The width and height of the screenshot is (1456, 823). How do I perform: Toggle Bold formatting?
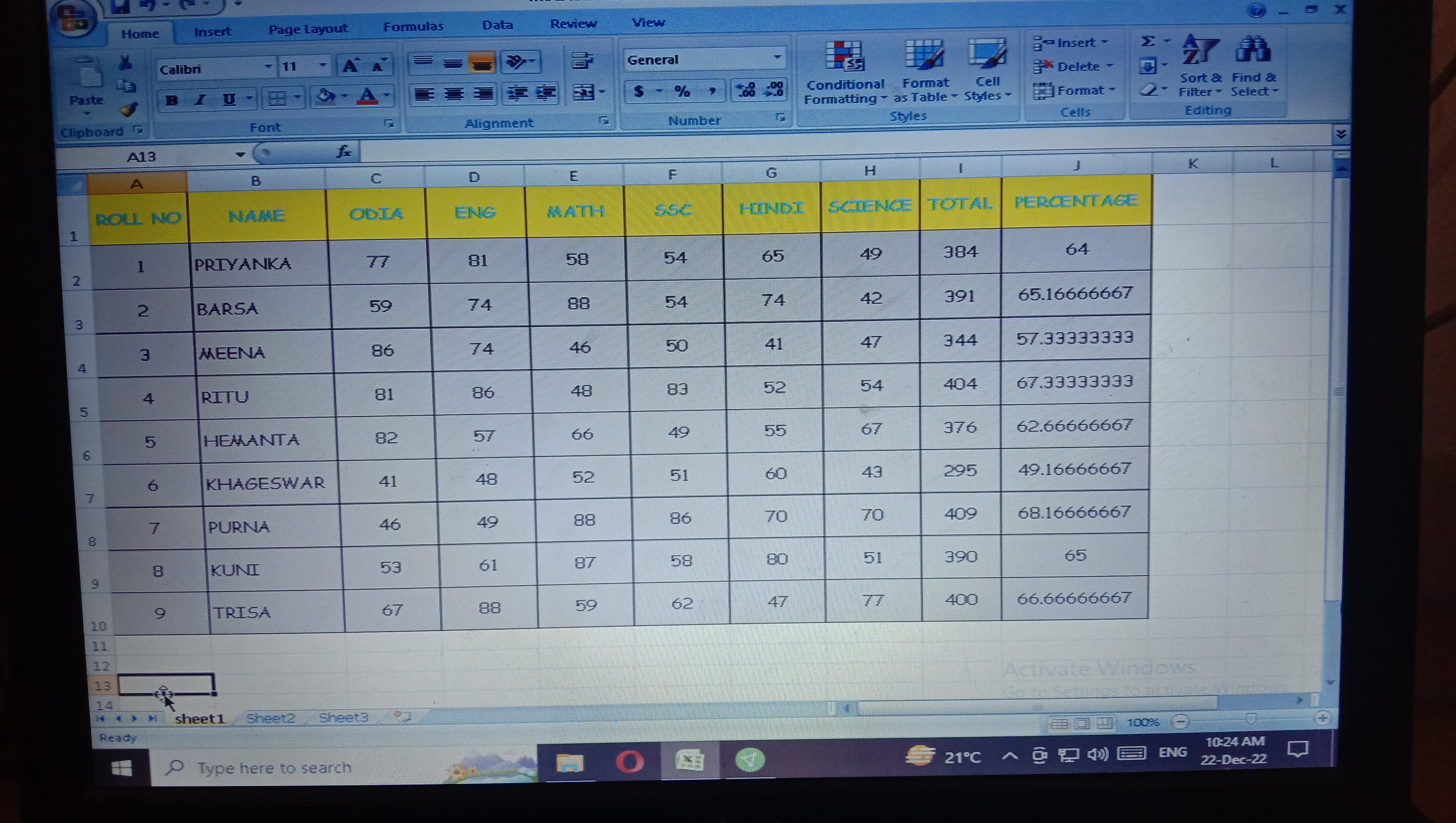tap(172, 101)
